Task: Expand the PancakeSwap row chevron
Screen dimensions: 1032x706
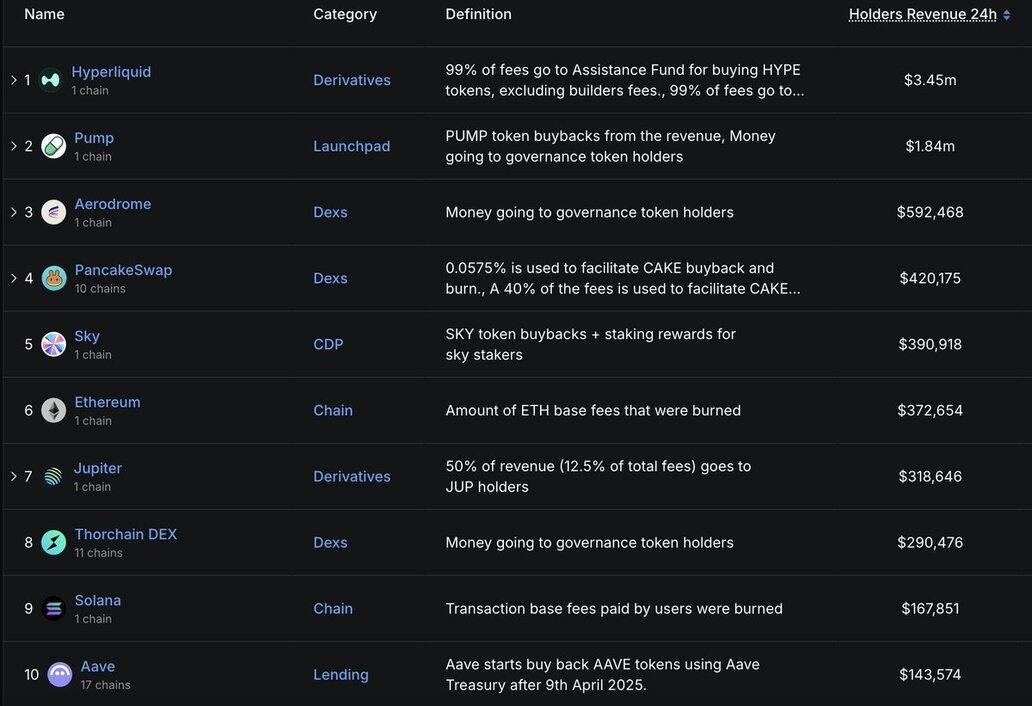Action: point(13,278)
